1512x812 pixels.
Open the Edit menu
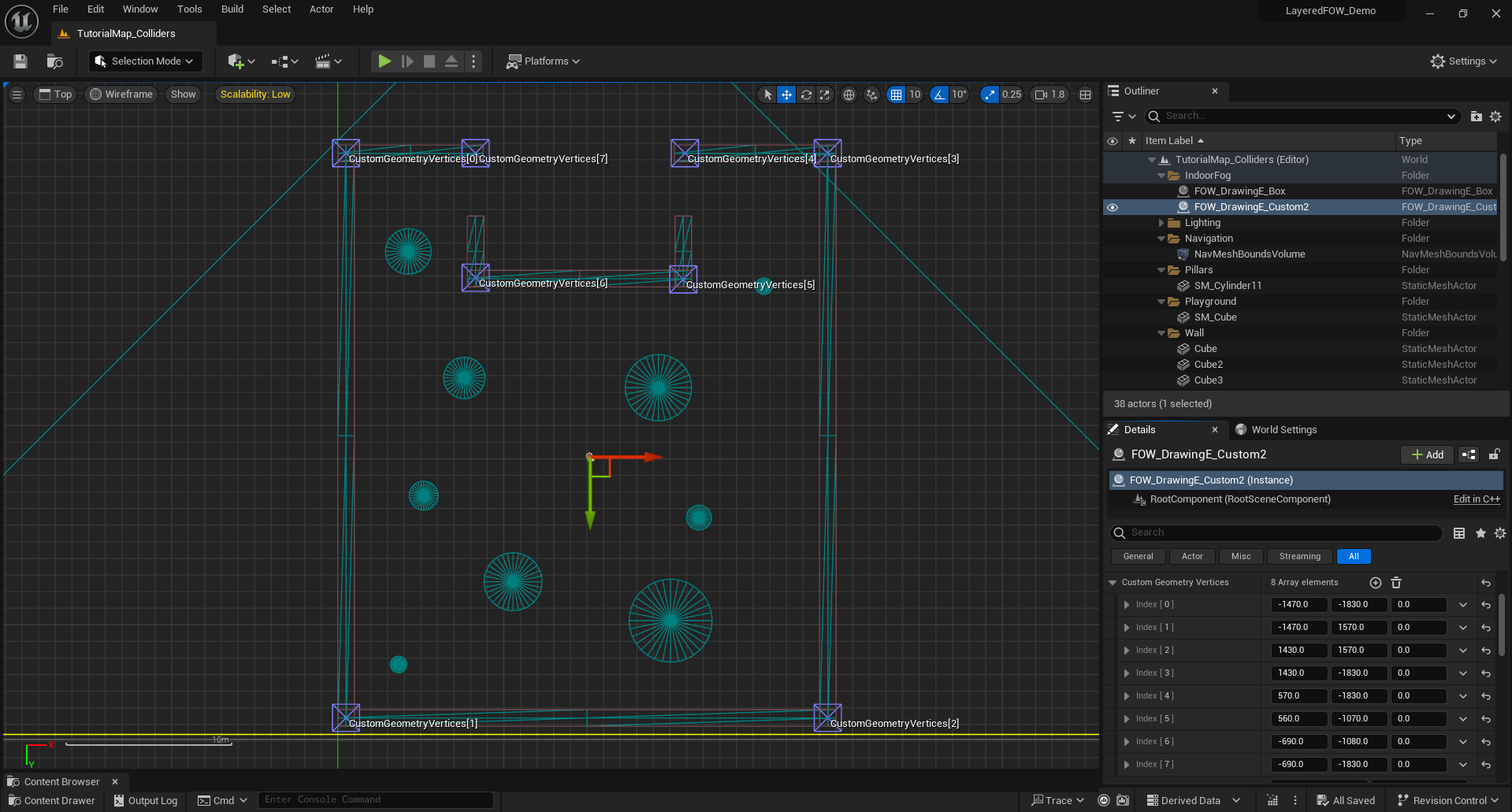point(95,9)
